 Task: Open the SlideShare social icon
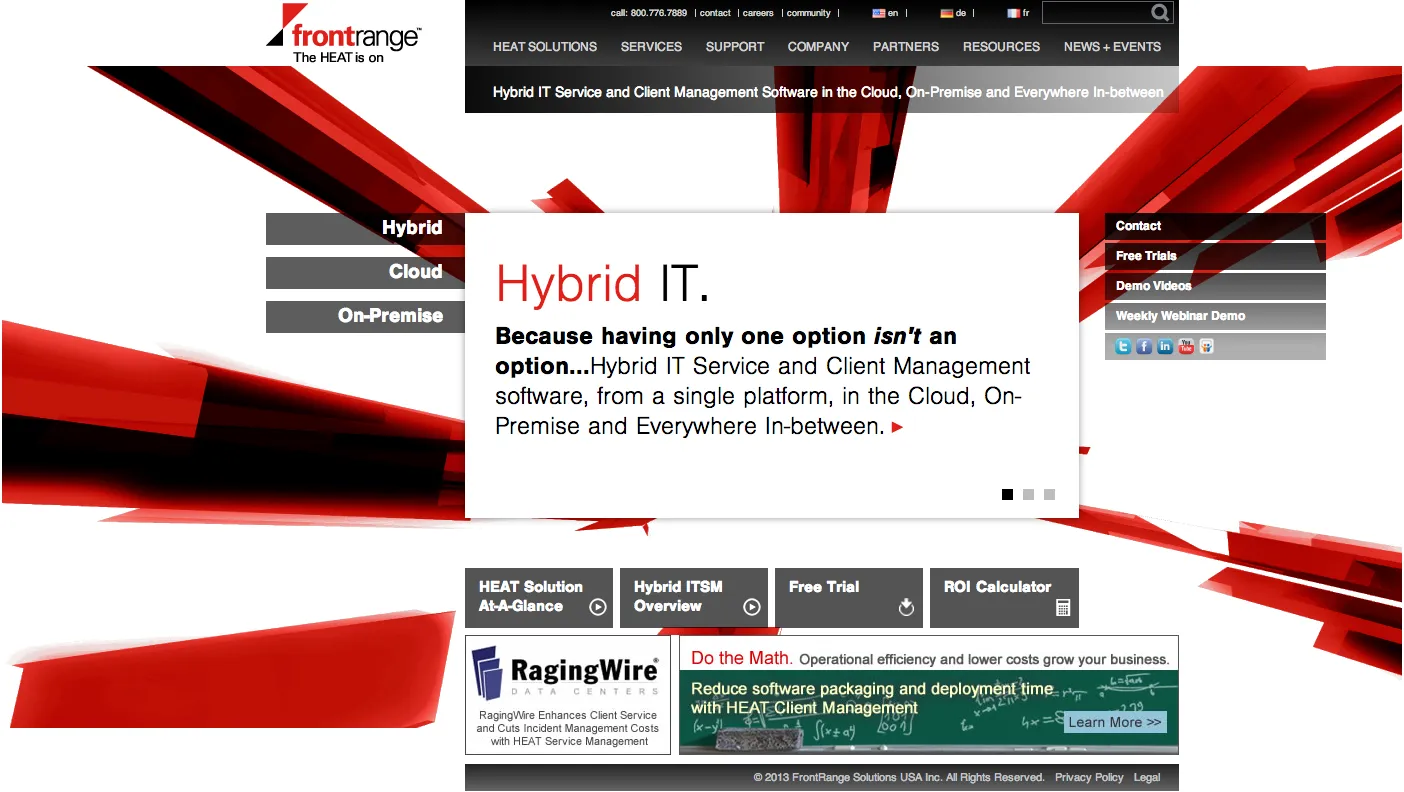click(x=1207, y=347)
